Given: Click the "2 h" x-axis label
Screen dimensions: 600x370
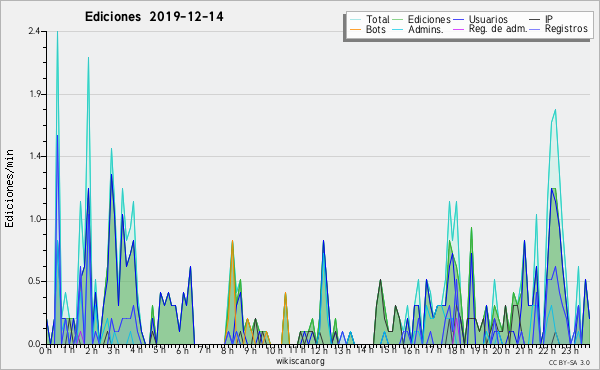Looking at the screenshot, I should click(x=91, y=350).
